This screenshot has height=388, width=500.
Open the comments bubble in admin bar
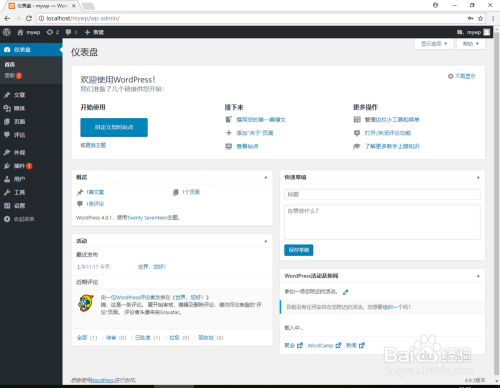(x=72, y=32)
